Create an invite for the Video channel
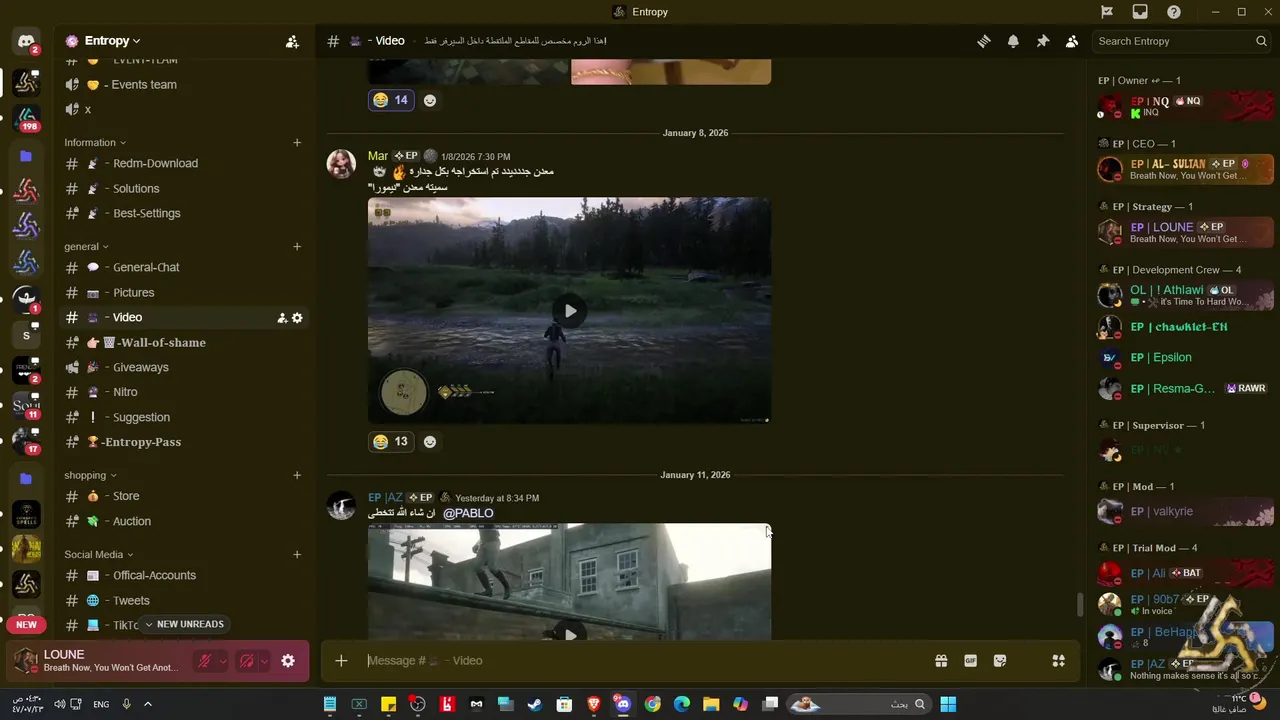 coord(282,318)
